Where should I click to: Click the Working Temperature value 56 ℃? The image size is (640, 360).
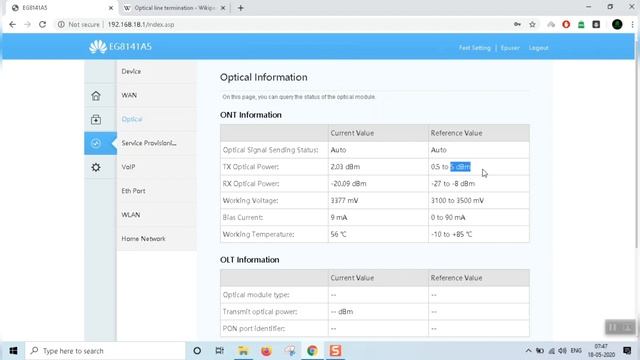tap(338, 234)
